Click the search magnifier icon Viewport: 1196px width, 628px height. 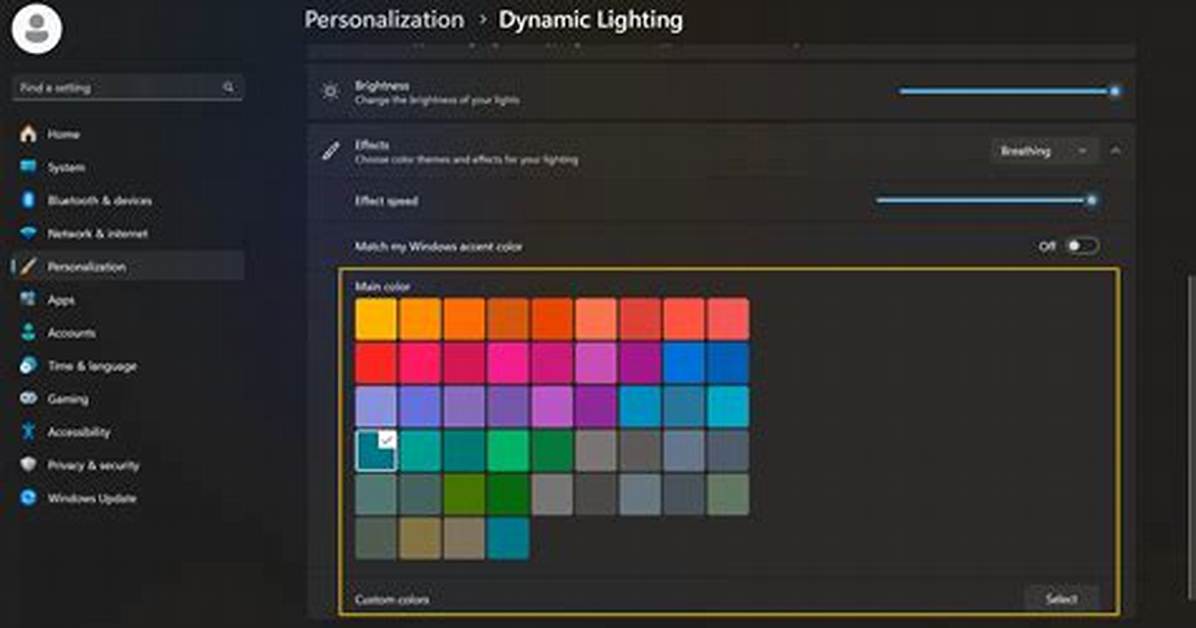(228, 88)
